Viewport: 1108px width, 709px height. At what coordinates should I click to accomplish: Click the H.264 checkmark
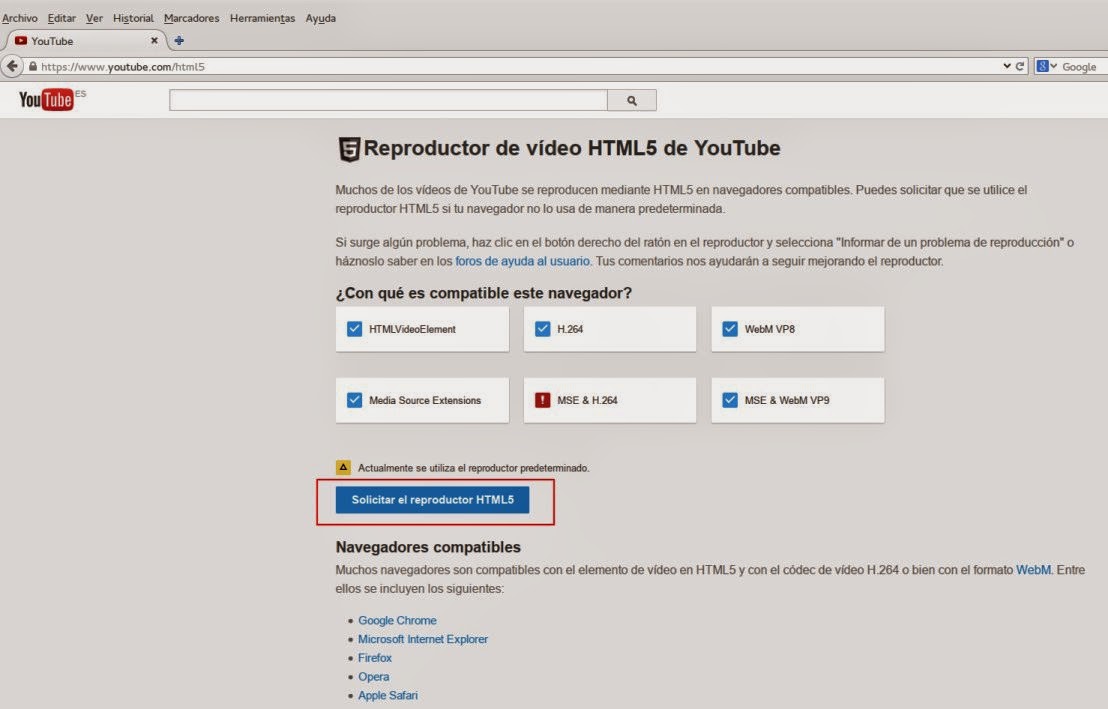[x=542, y=329]
